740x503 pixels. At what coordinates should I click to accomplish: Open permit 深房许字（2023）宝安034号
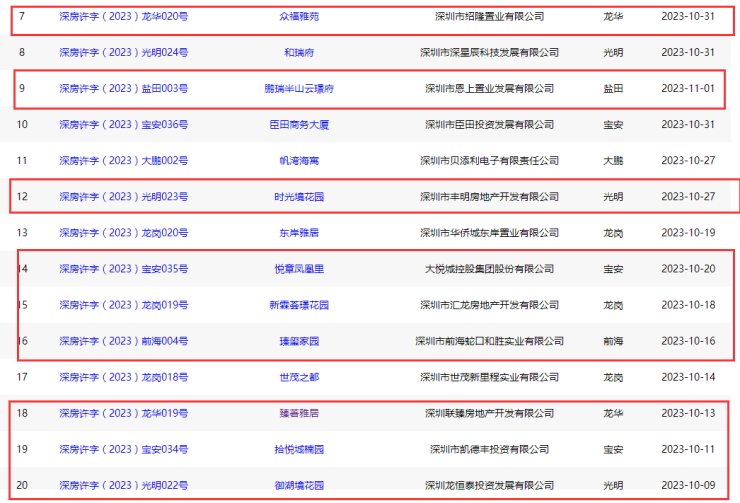(124, 450)
